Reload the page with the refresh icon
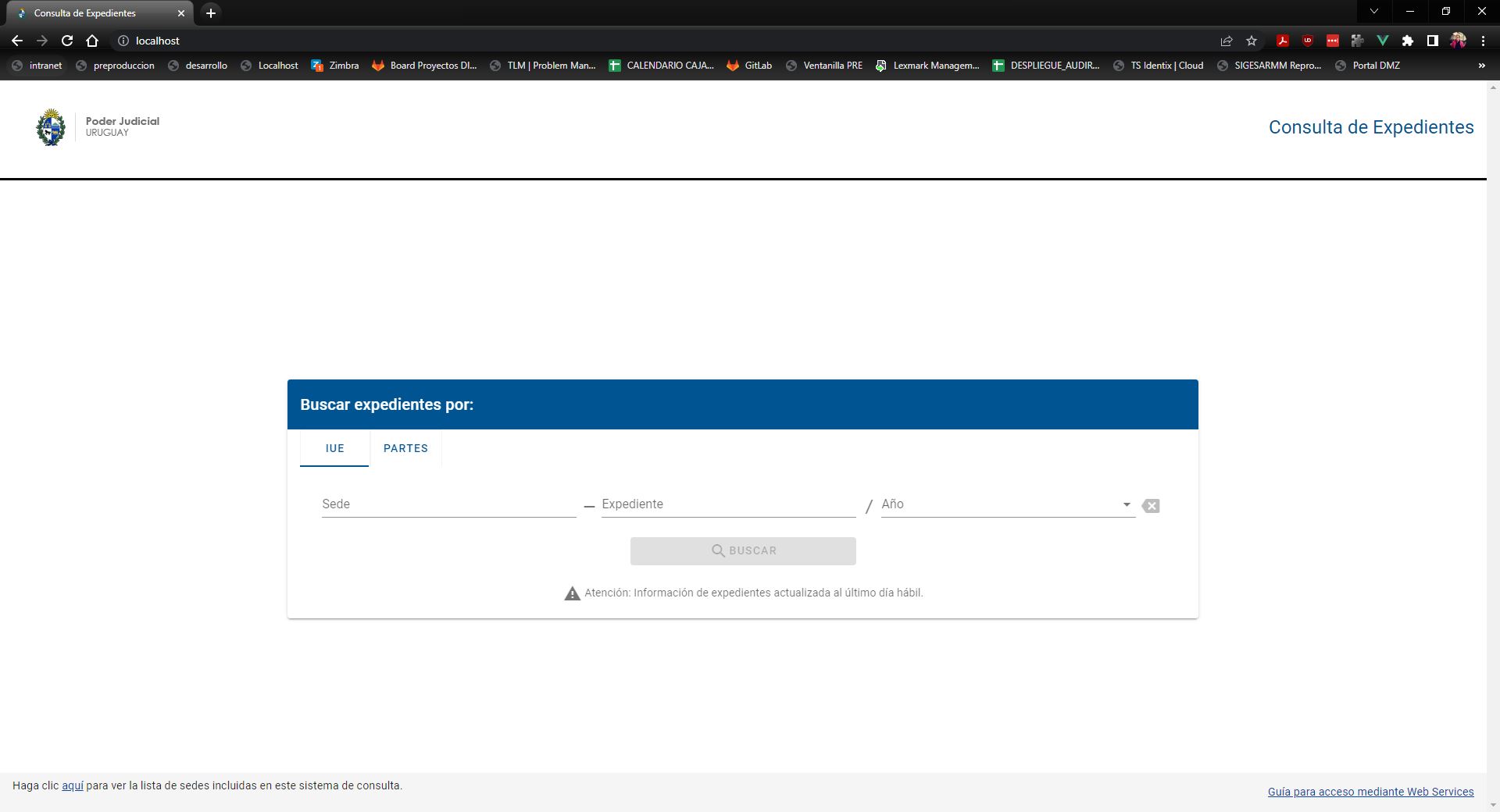This screenshot has width=1500, height=812. coord(67,41)
